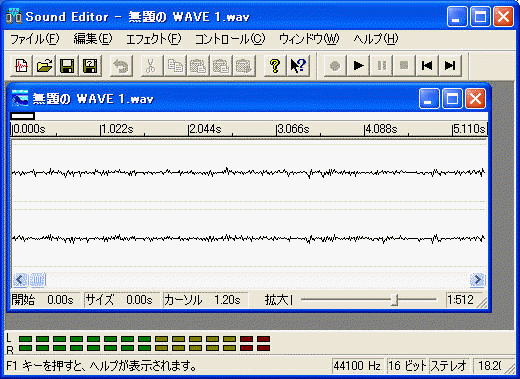Click the L channel level meter

144,339
